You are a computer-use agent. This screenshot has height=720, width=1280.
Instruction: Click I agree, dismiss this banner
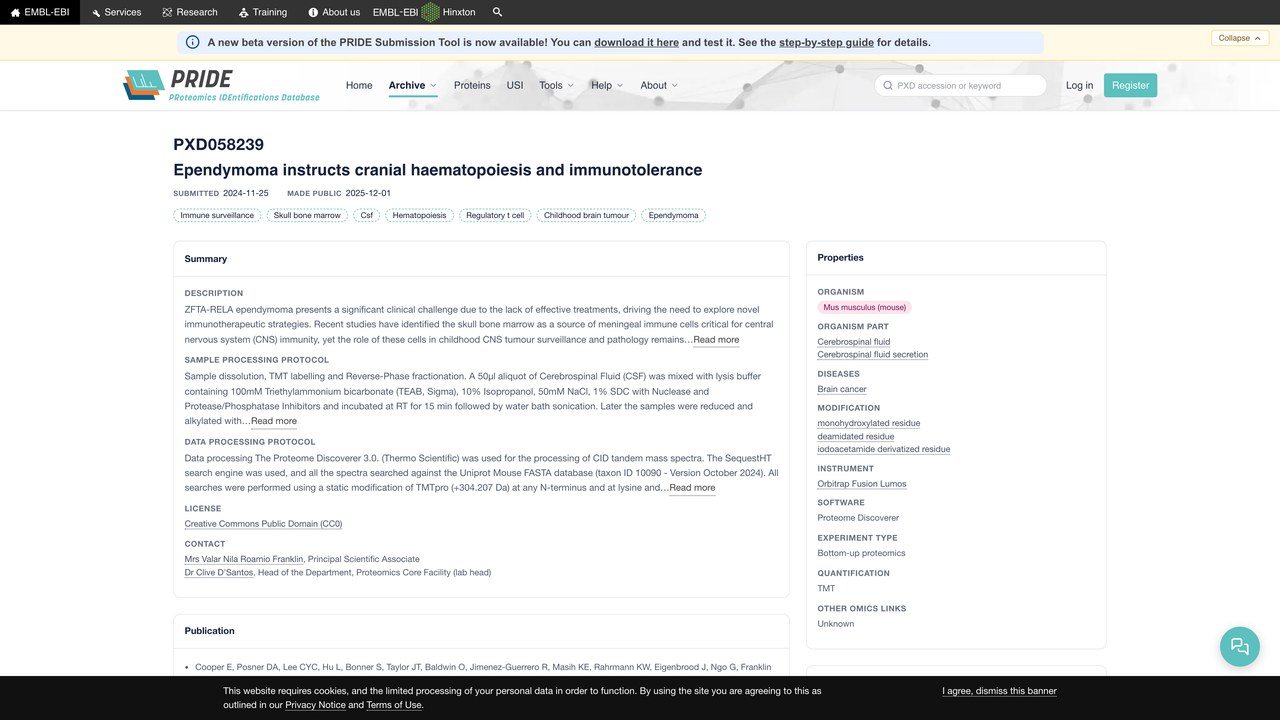click(x=999, y=691)
